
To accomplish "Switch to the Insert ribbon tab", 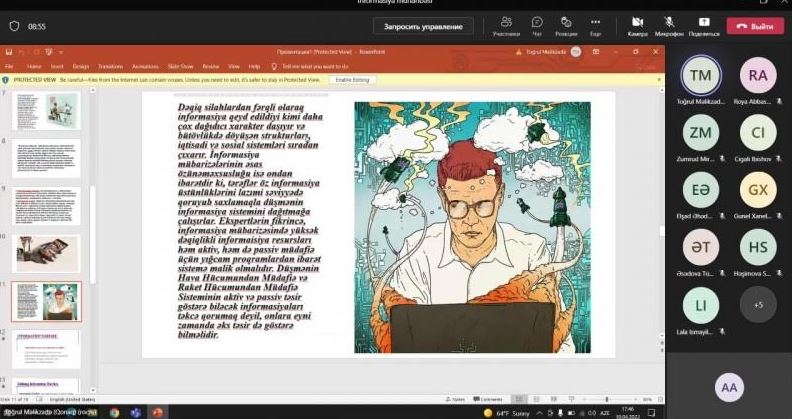I will click(57, 67).
